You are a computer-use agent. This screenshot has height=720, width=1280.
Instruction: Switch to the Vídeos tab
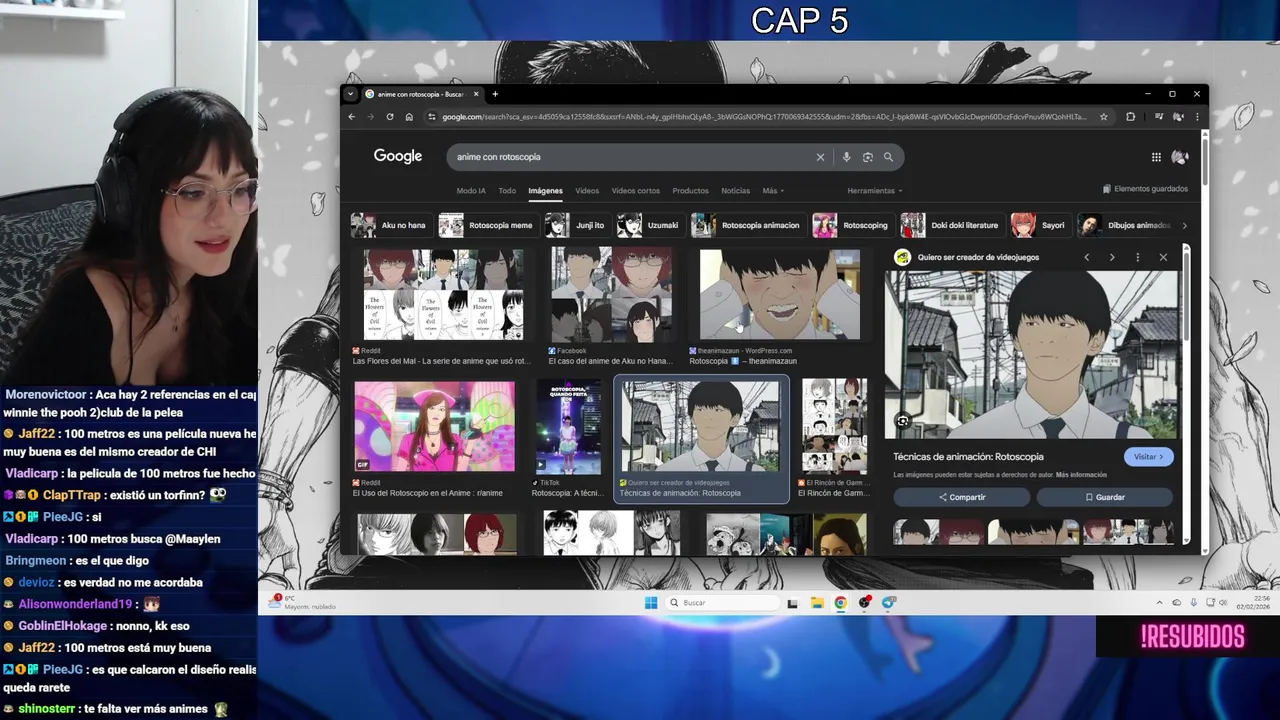coord(587,191)
